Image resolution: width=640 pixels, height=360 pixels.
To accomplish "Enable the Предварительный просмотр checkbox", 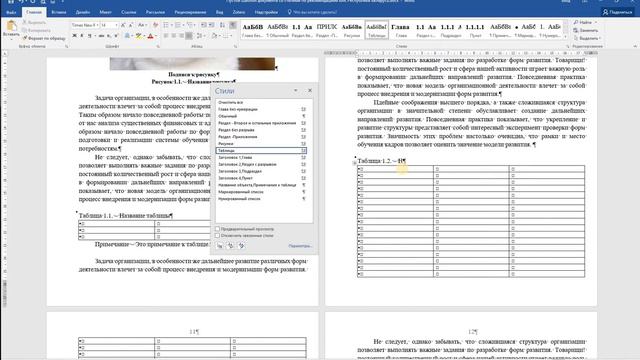I will point(218,229).
